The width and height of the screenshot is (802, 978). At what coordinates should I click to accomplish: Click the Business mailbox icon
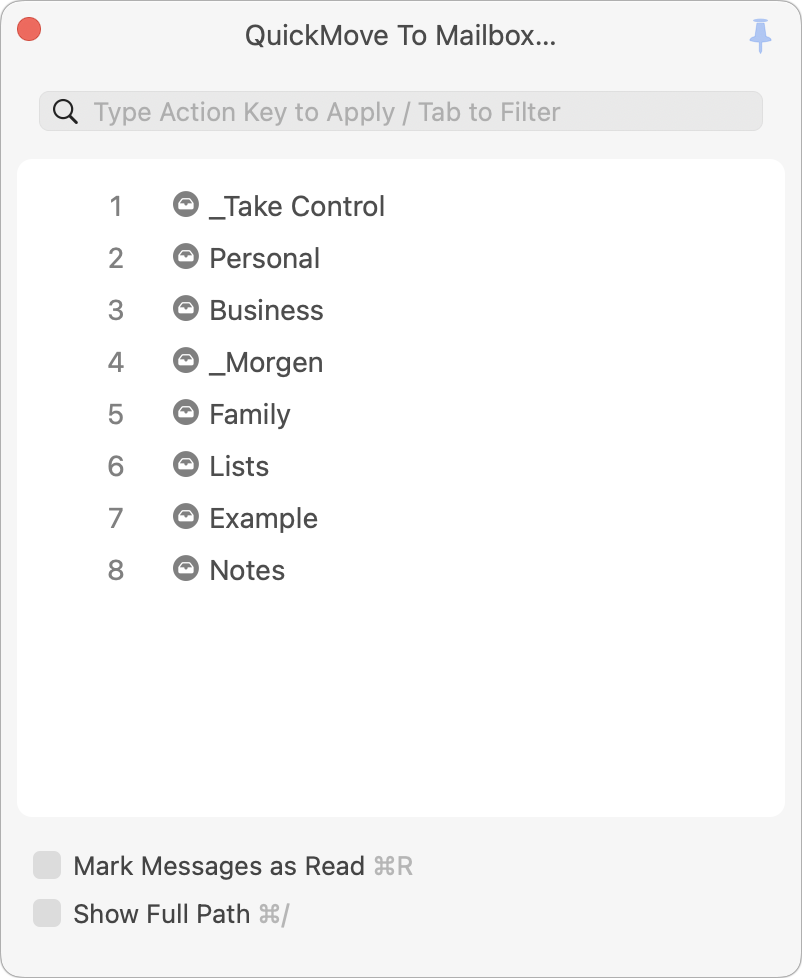pyautogui.click(x=186, y=309)
